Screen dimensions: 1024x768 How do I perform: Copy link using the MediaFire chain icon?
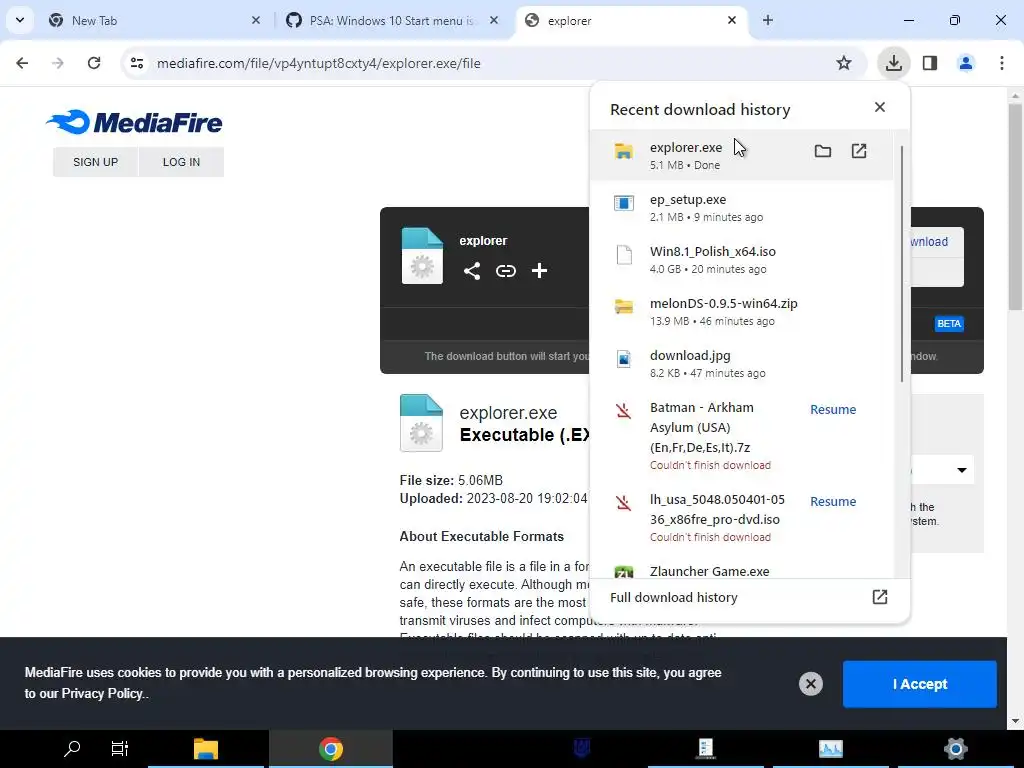[x=506, y=271]
